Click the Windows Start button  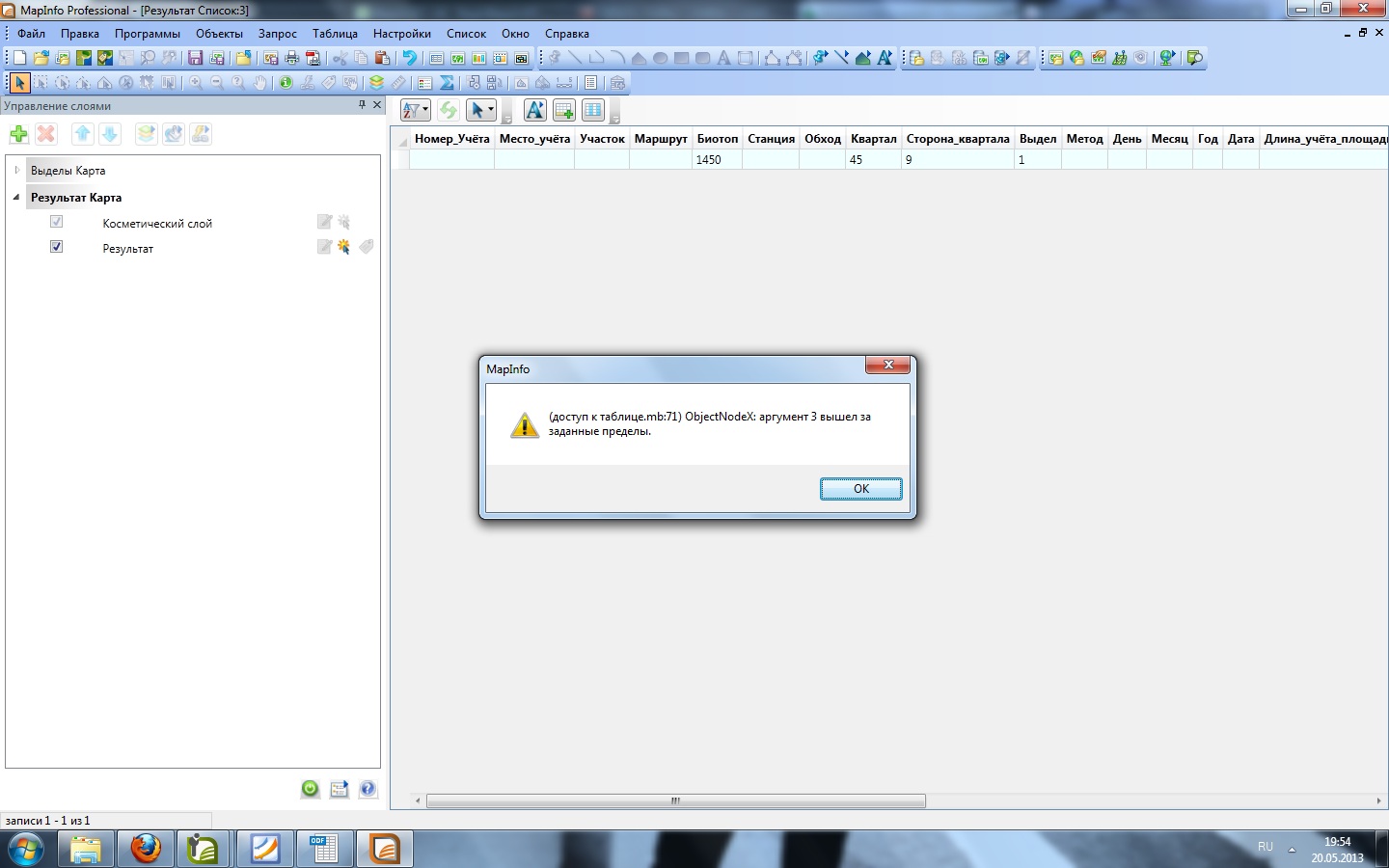(26, 851)
